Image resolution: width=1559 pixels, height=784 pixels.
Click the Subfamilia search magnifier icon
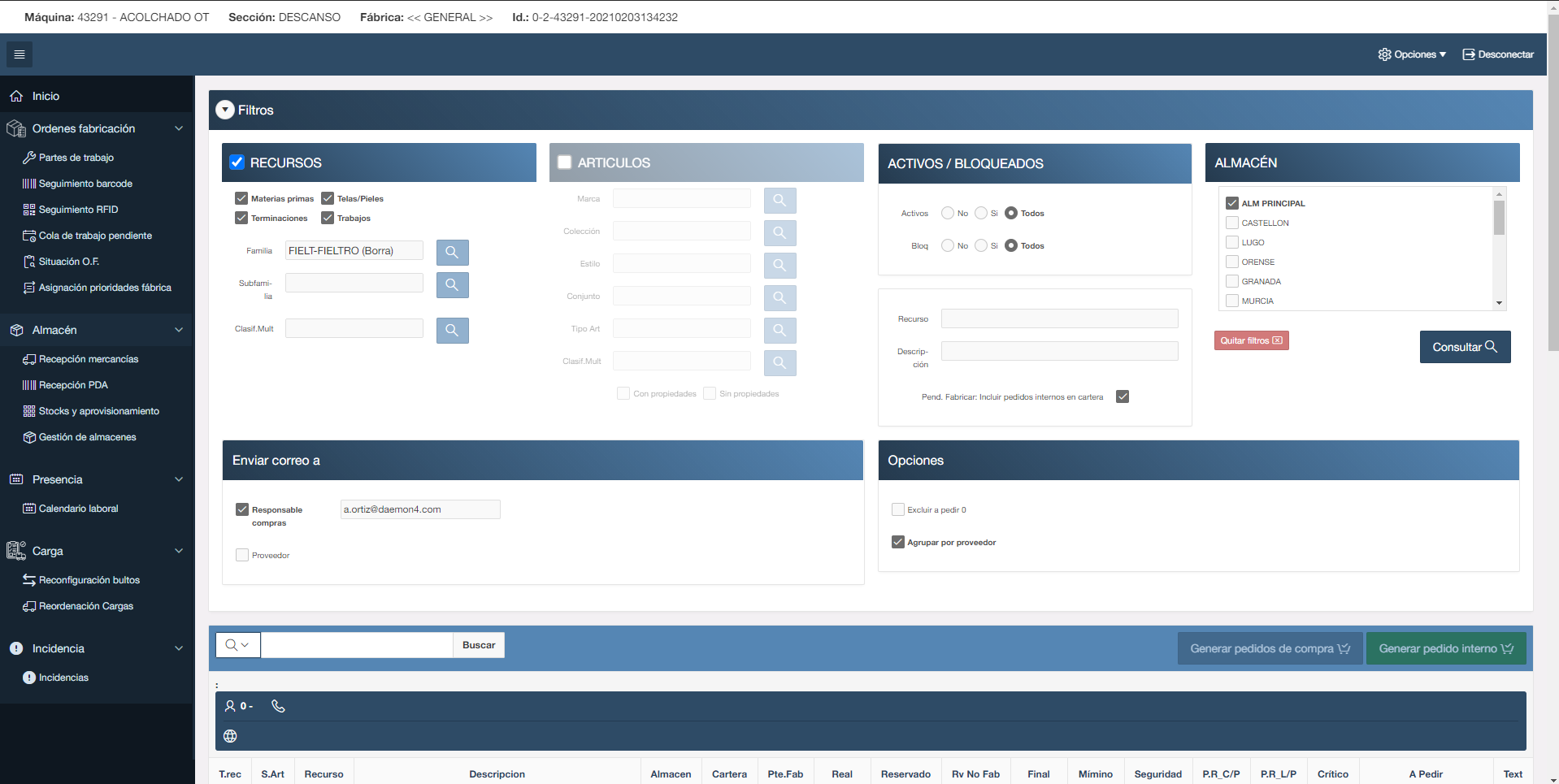(x=452, y=284)
